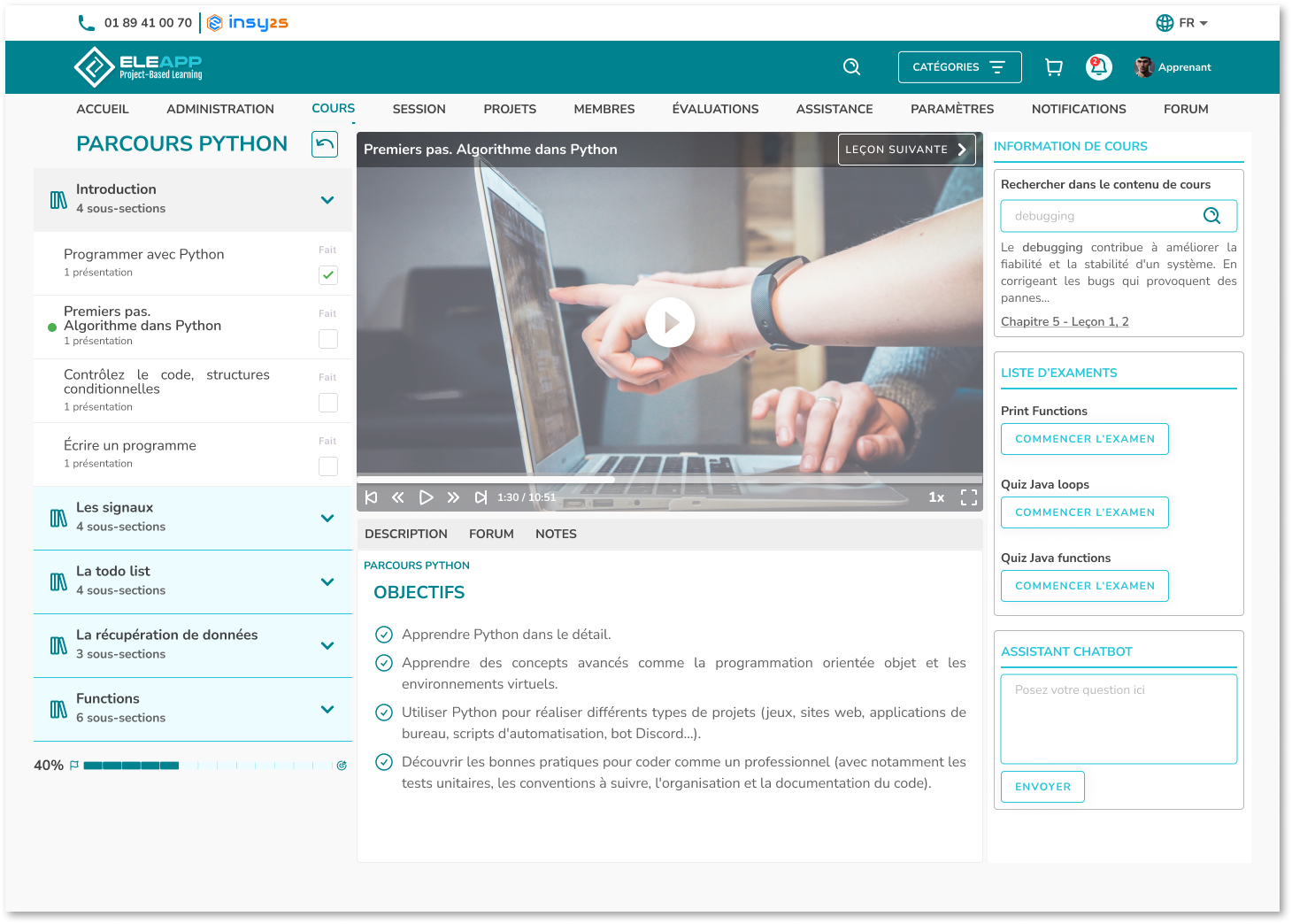The height and width of the screenshot is (924, 1292).
Task: Open the Membres menu
Action: pyautogui.click(x=604, y=109)
